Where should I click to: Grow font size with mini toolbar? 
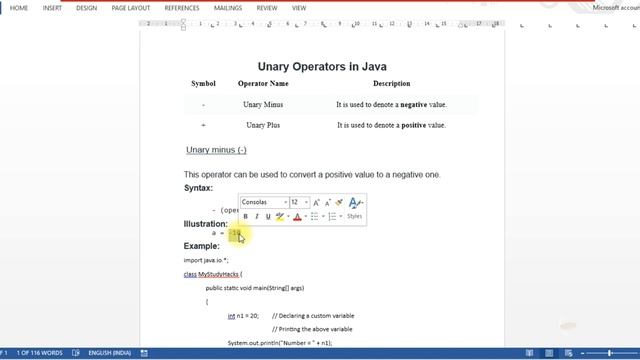point(316,202)
